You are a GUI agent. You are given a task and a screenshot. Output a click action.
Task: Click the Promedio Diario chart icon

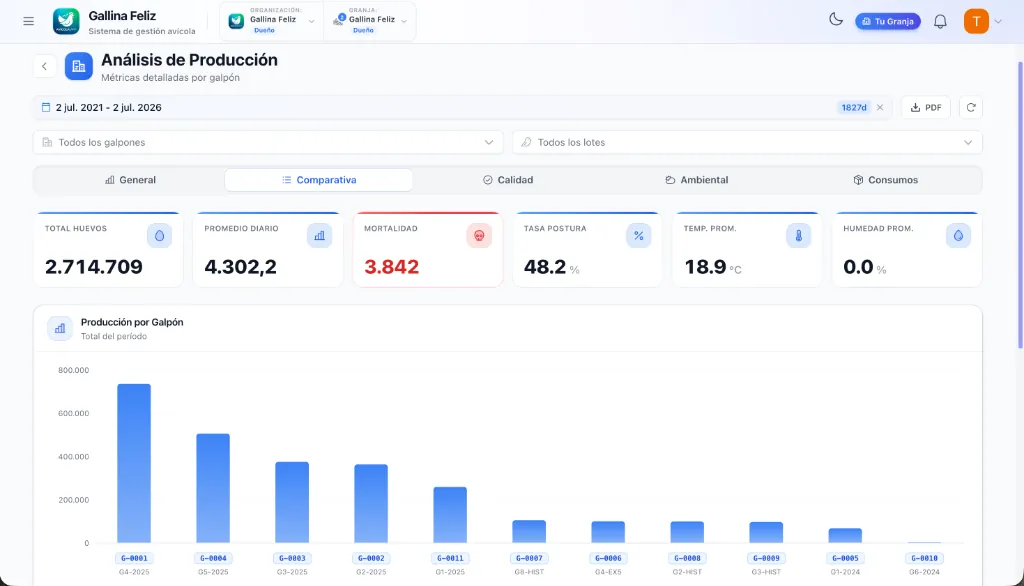pyautogui.click(x=319, y=236)
